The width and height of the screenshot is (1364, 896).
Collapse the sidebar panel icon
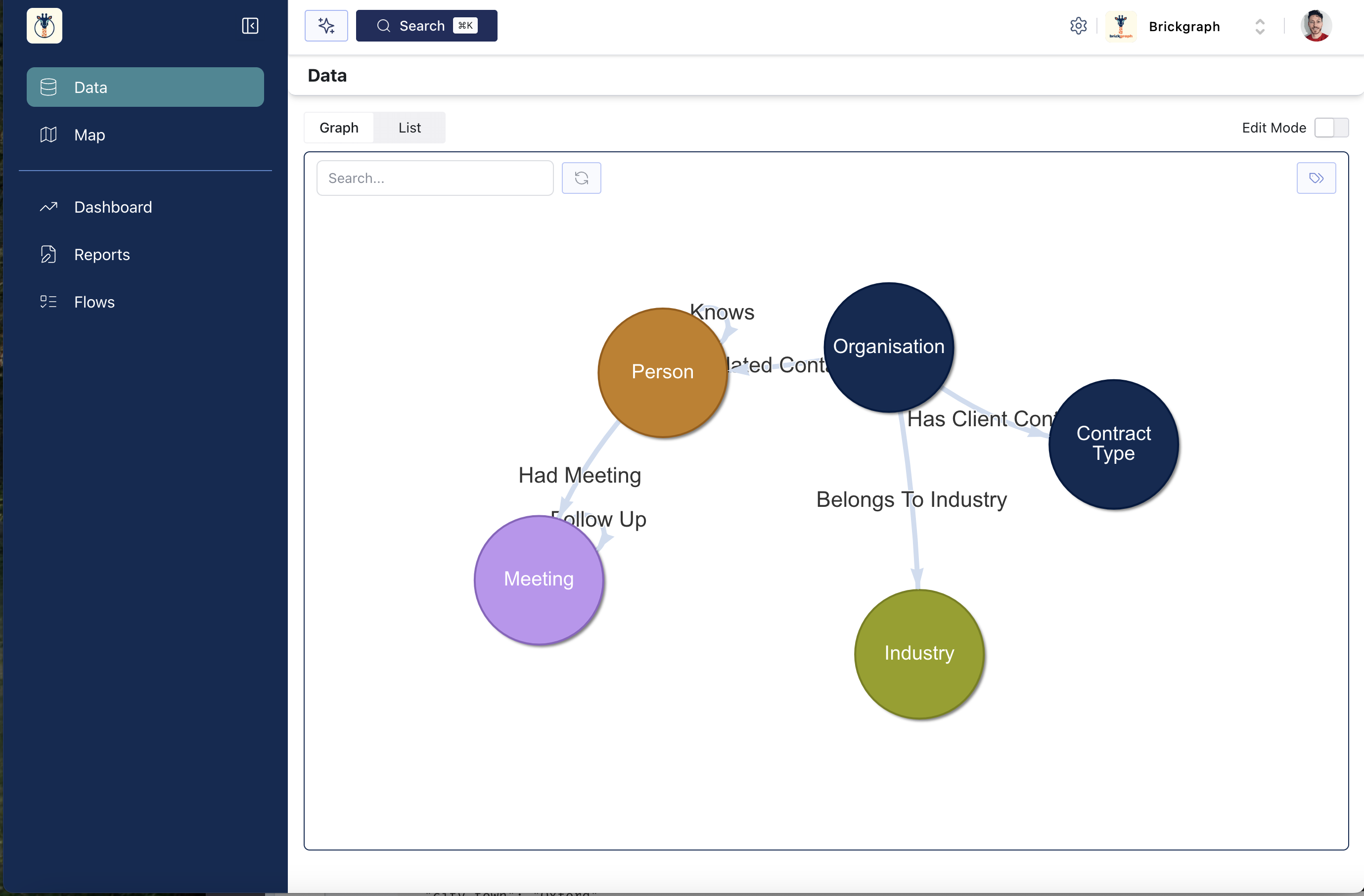point(250,26)
